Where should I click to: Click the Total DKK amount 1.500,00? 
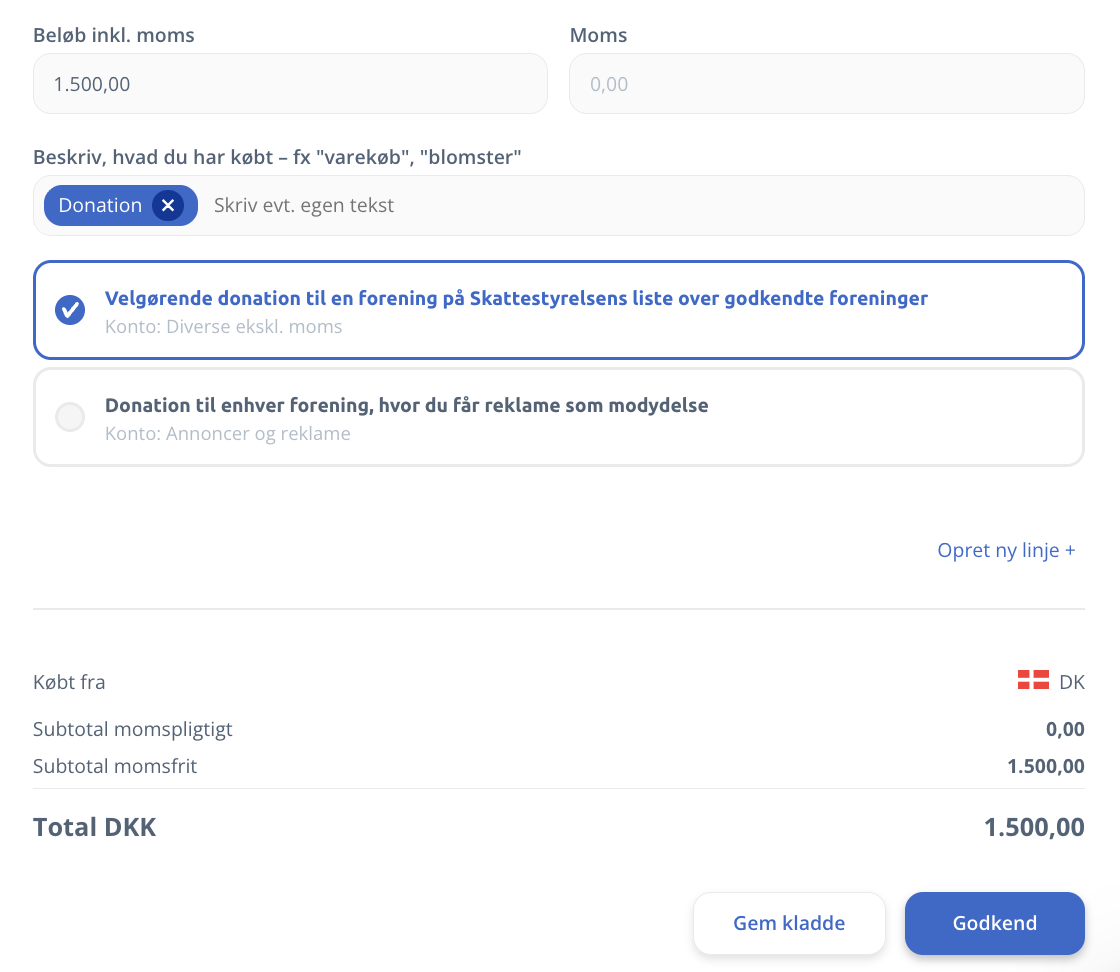pyautogui.click(x=1033, y=827)
